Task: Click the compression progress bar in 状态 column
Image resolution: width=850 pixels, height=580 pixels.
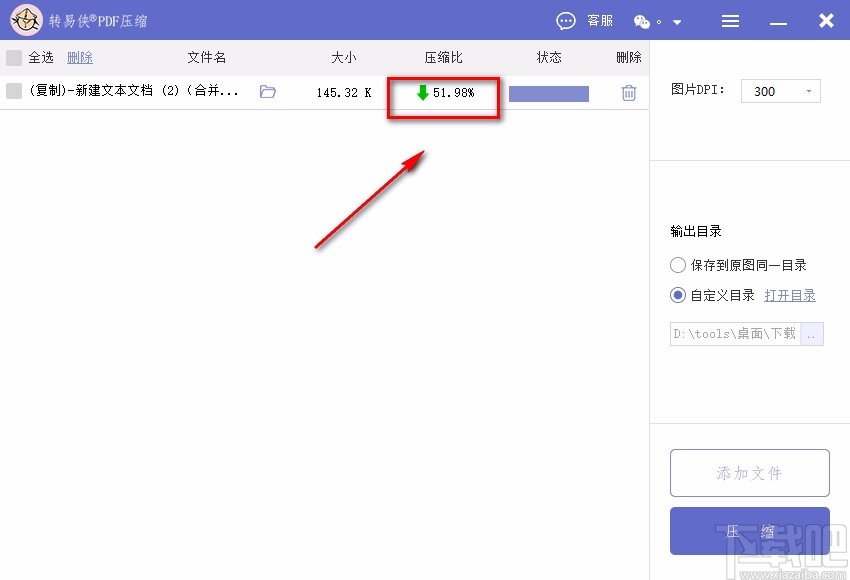Action: click(x=548, y=93)
